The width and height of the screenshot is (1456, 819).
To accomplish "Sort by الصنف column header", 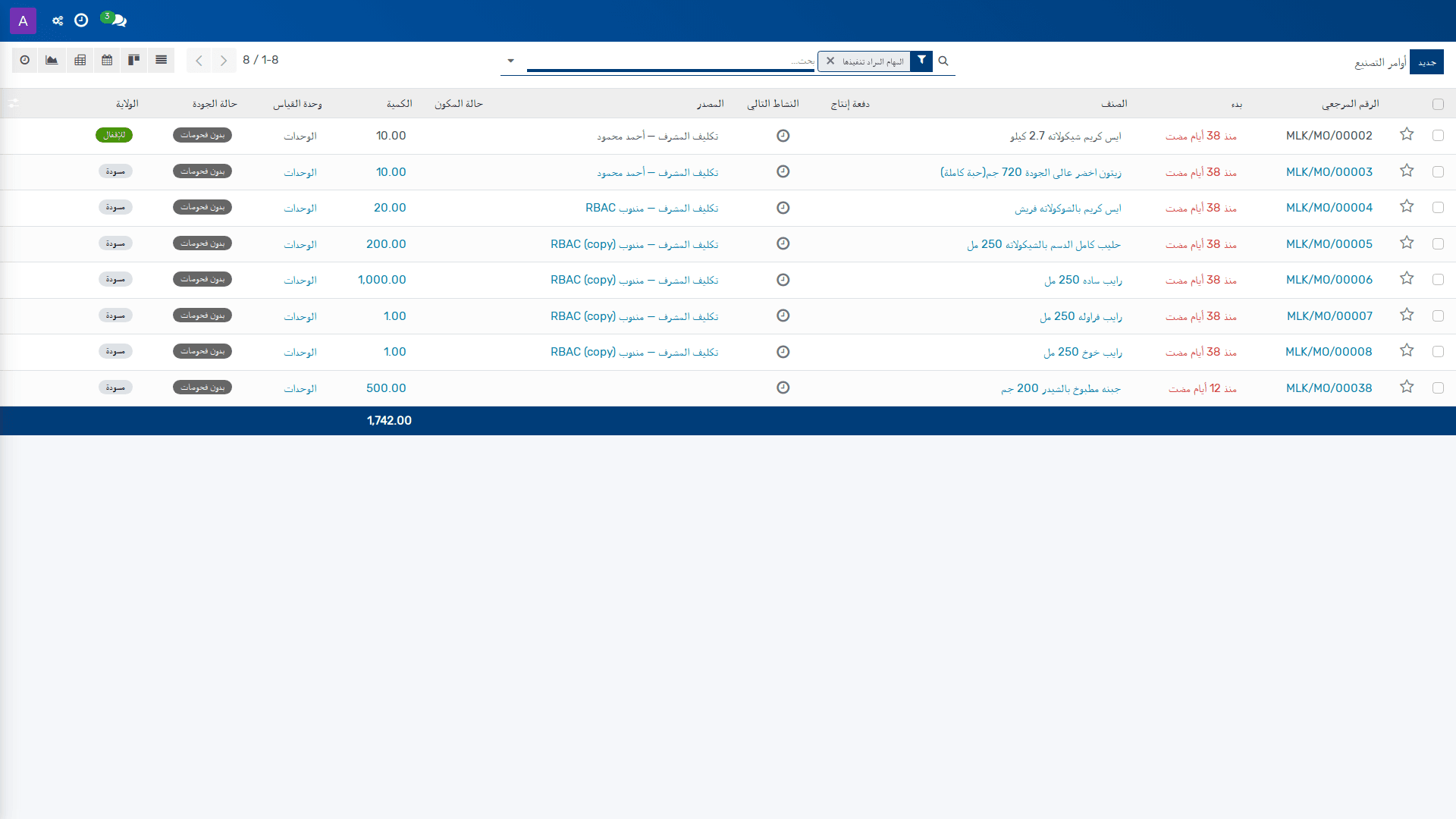I will (1114, 104).
